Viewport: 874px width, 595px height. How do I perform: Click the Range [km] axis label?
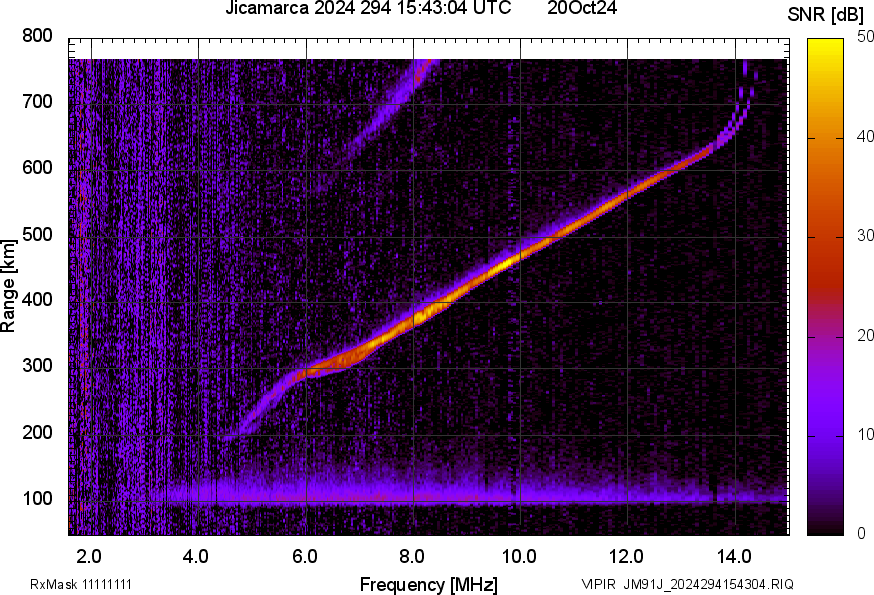coord(8,286)
